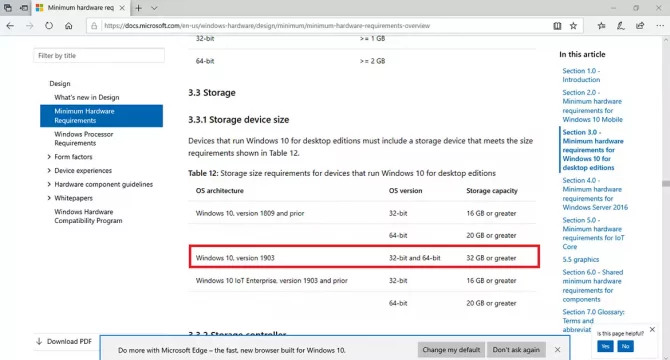Screen dimensions: 670x360
Task: Click Don't ask again button
Action: pyautogui.click(x=516, y=350)
